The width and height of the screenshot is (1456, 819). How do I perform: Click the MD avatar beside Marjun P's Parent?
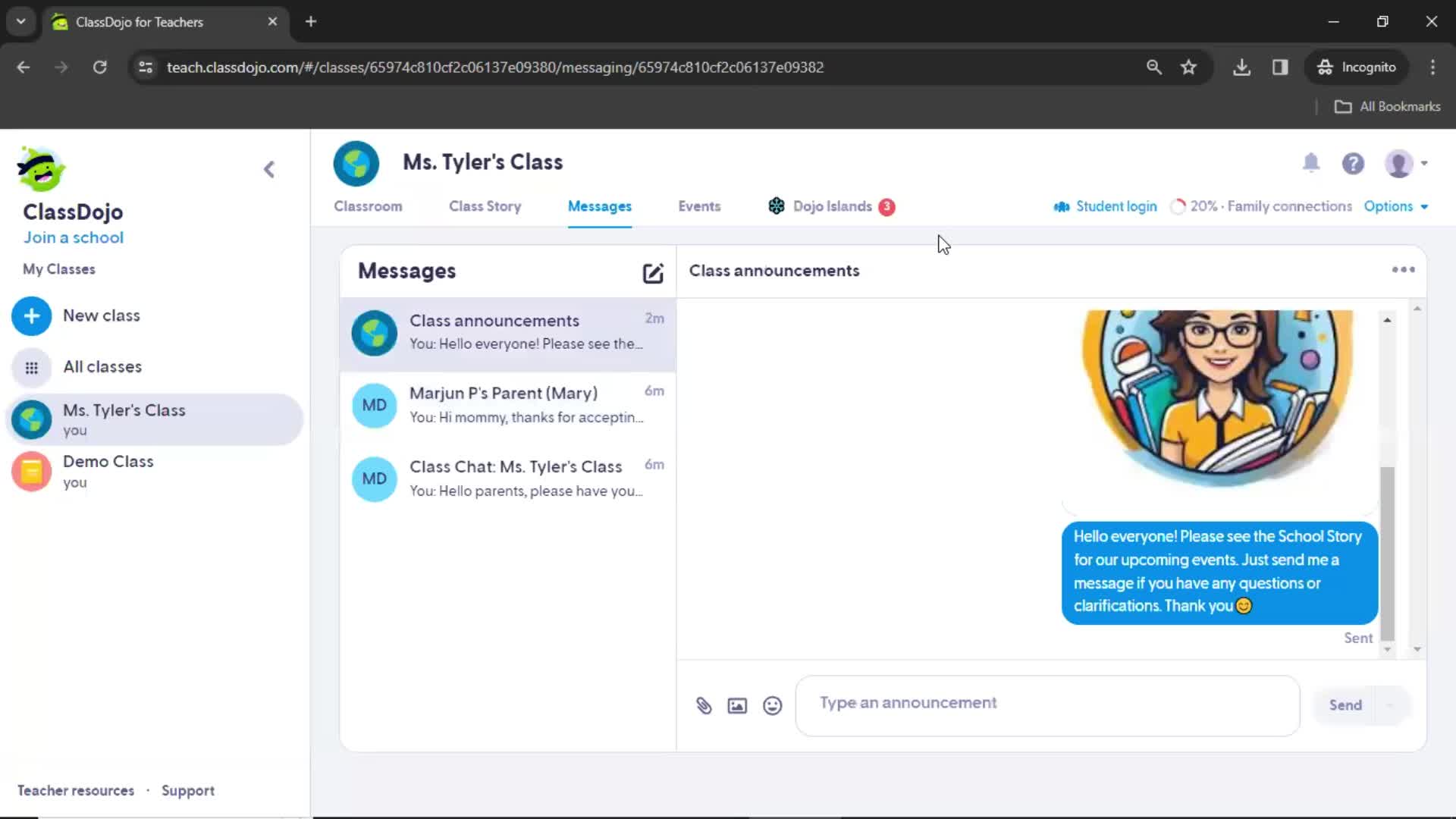[374, 405]
